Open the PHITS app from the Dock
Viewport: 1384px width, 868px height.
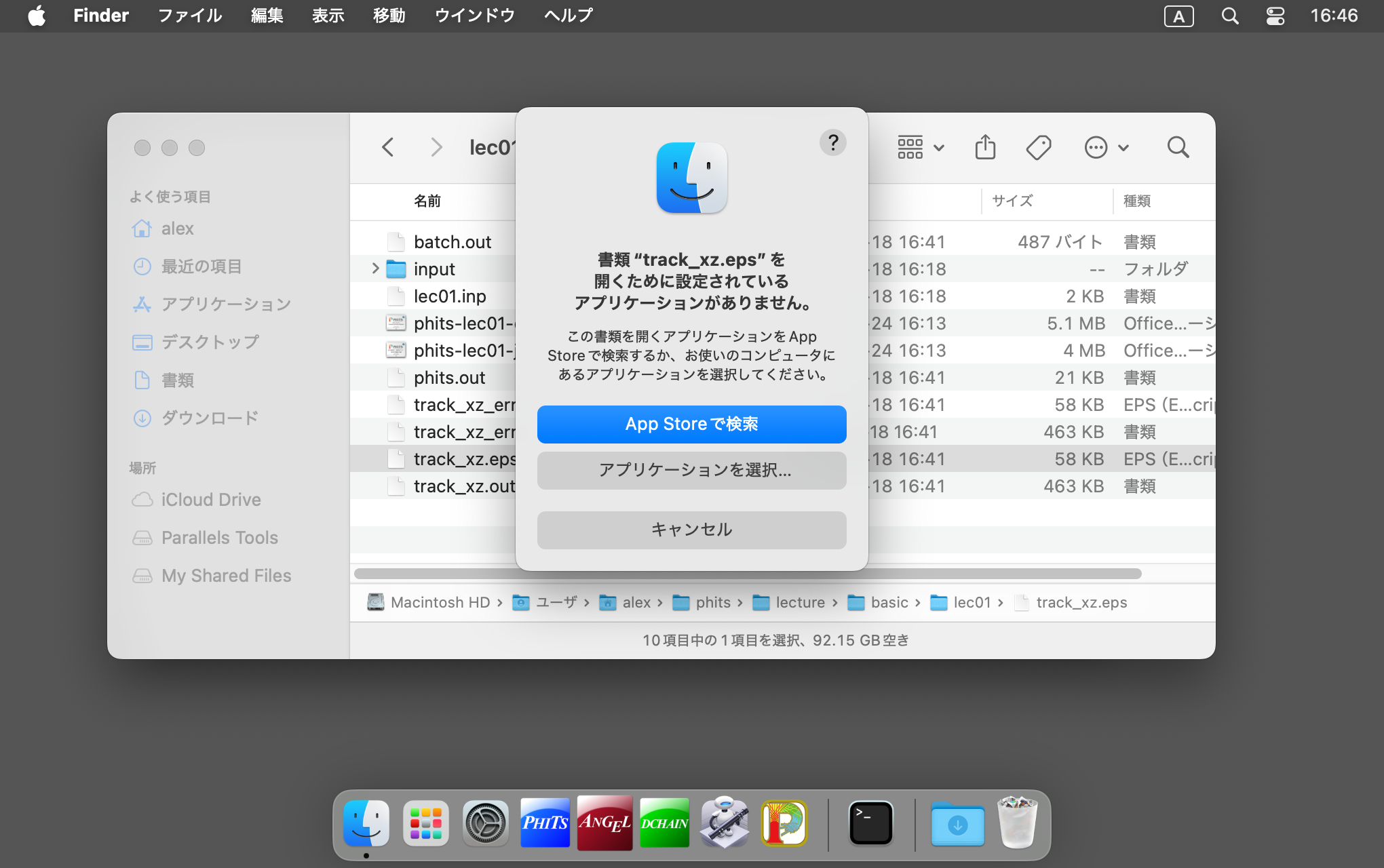coord(545,823)
